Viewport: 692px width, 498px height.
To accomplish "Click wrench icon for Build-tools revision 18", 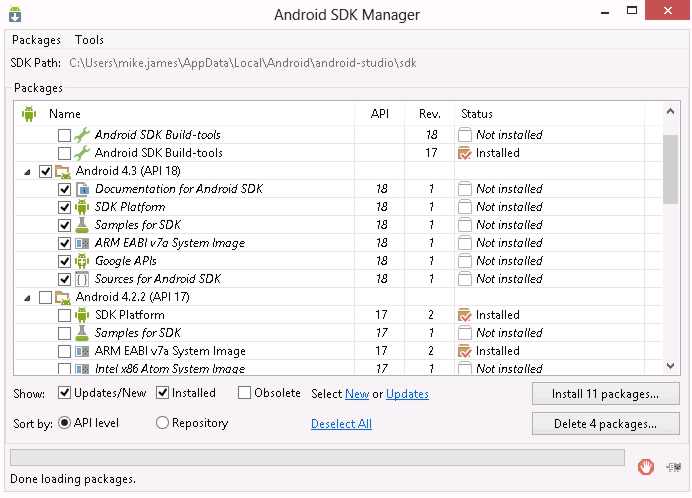I will (x=82, y=135).
